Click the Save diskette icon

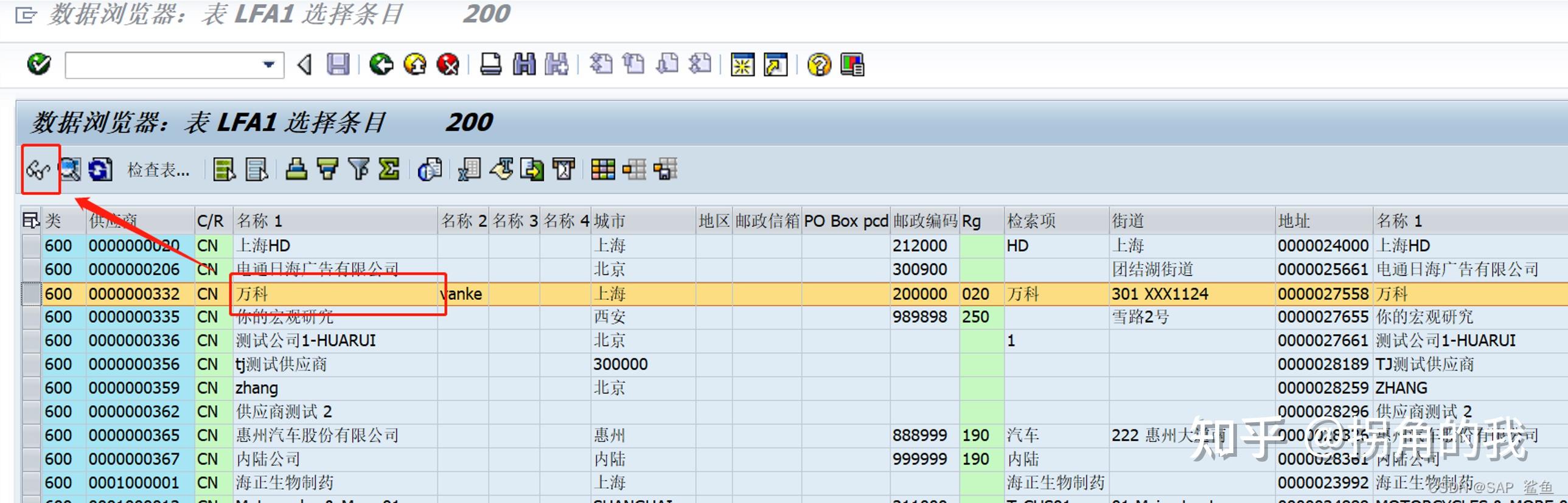pyautogui.click(x=338, y=64)
